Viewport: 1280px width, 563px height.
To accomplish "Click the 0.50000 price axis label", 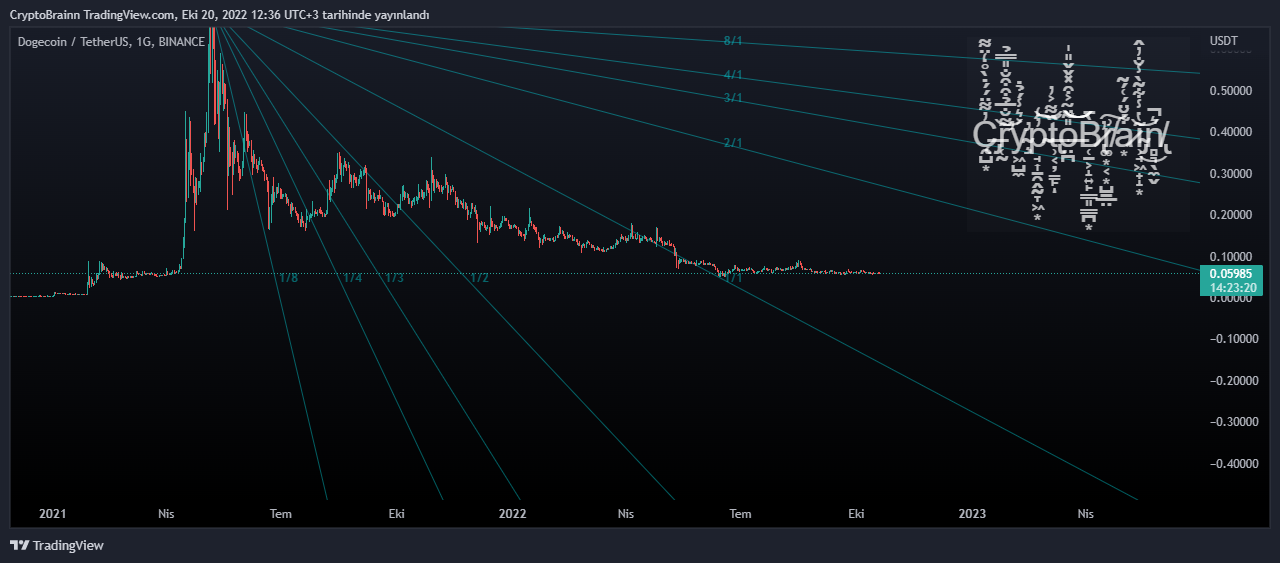I will click(1233, 90).
